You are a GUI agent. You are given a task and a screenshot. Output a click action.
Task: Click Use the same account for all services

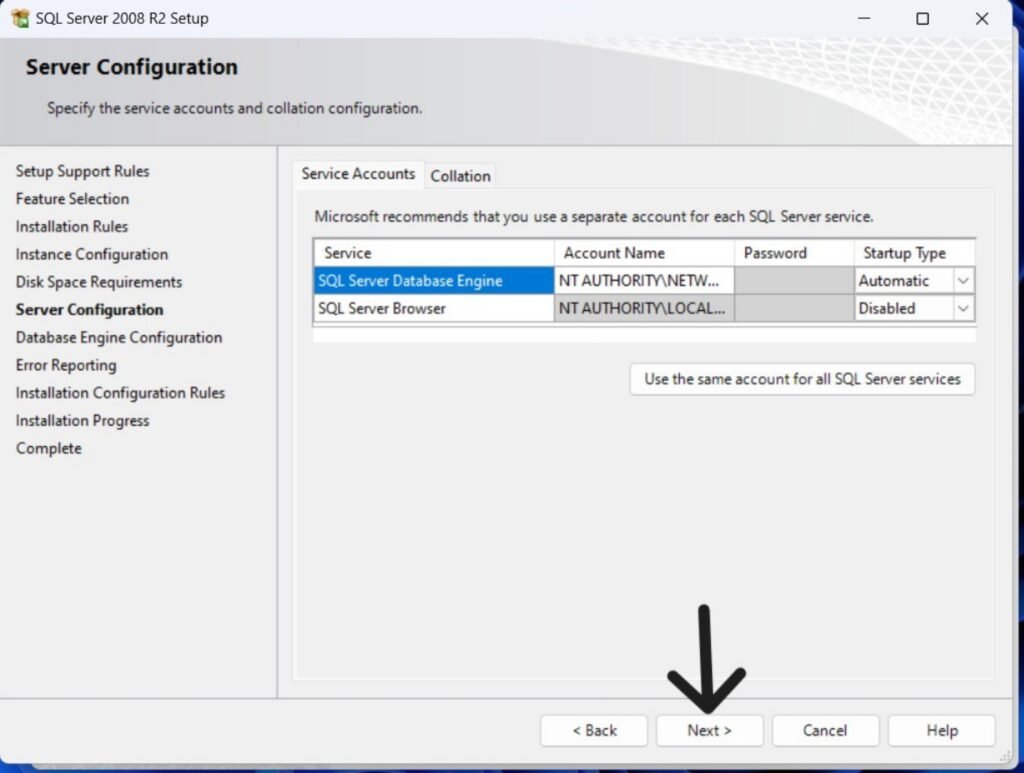click(802, 379)
